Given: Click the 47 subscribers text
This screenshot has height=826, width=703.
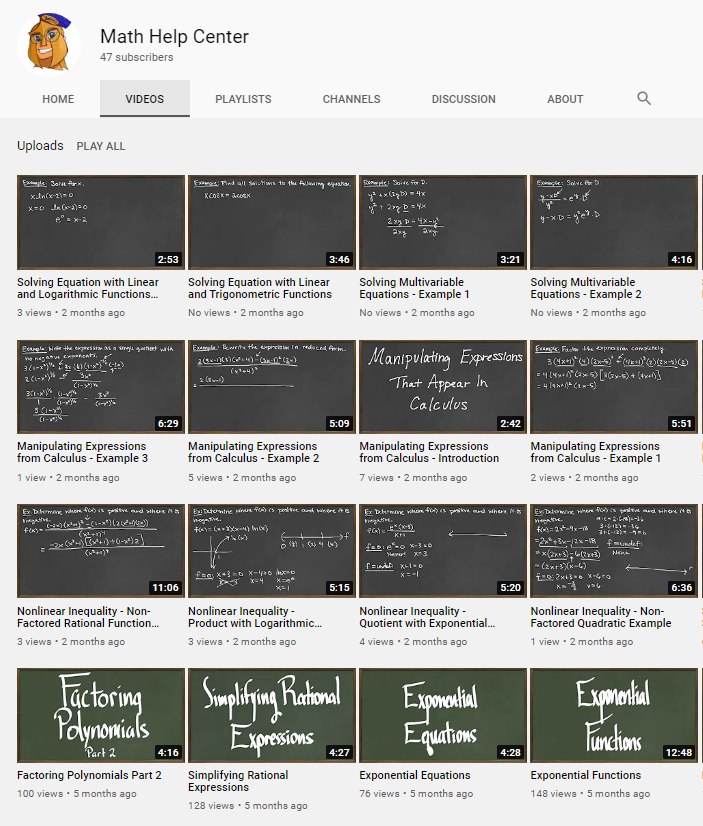Looking at the screenshot, I should pyautogui.click(x=137, y=57).
